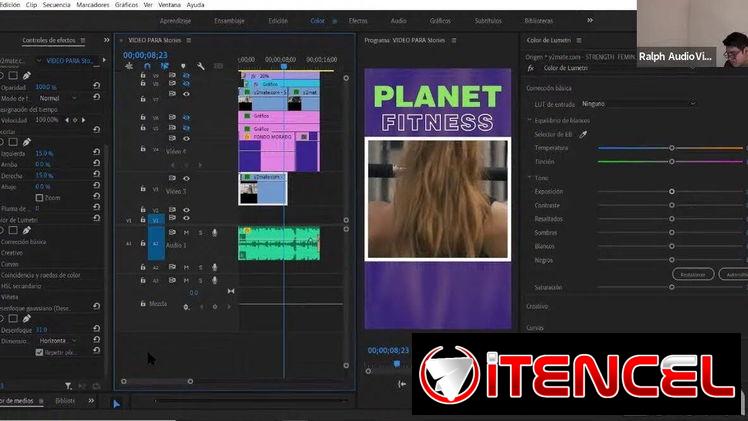Screen dimensions: 748x421
Task: Toggle lock on the Video 4 track
Action: click(143, 149)
